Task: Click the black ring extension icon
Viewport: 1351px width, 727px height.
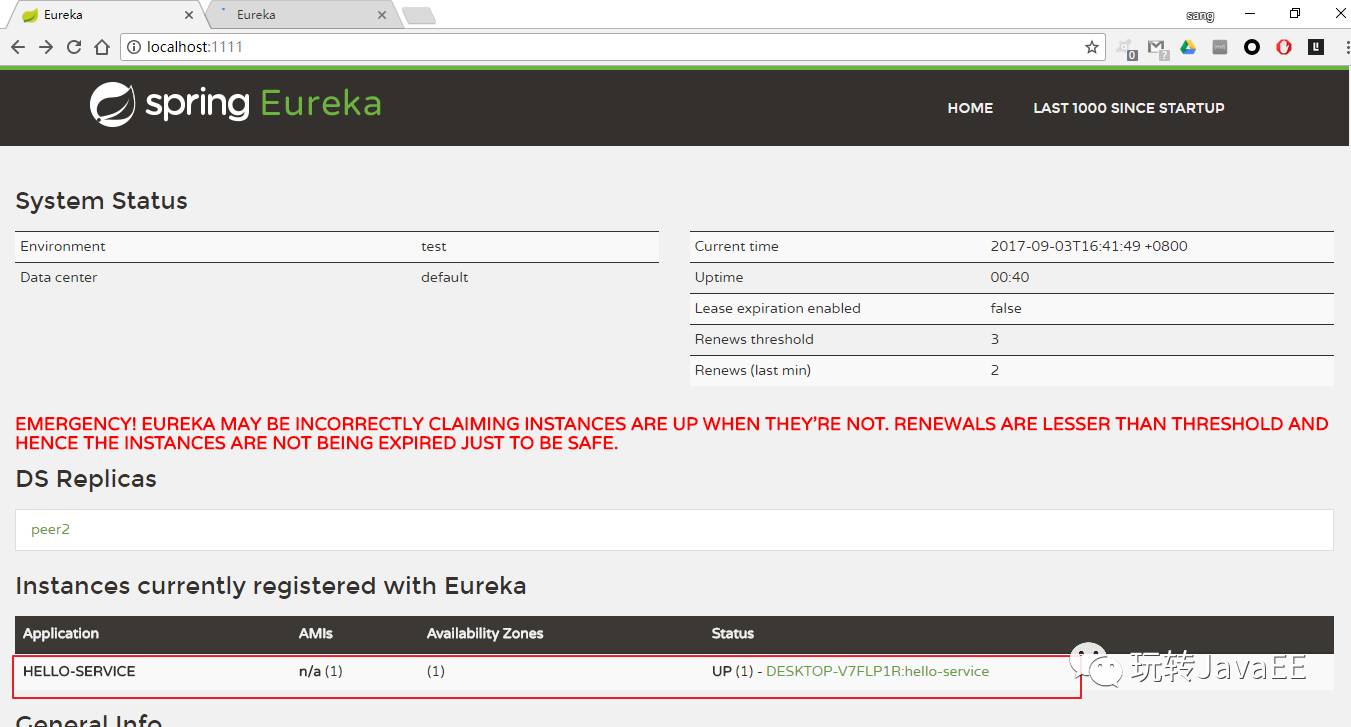Action: (1252, 47)
